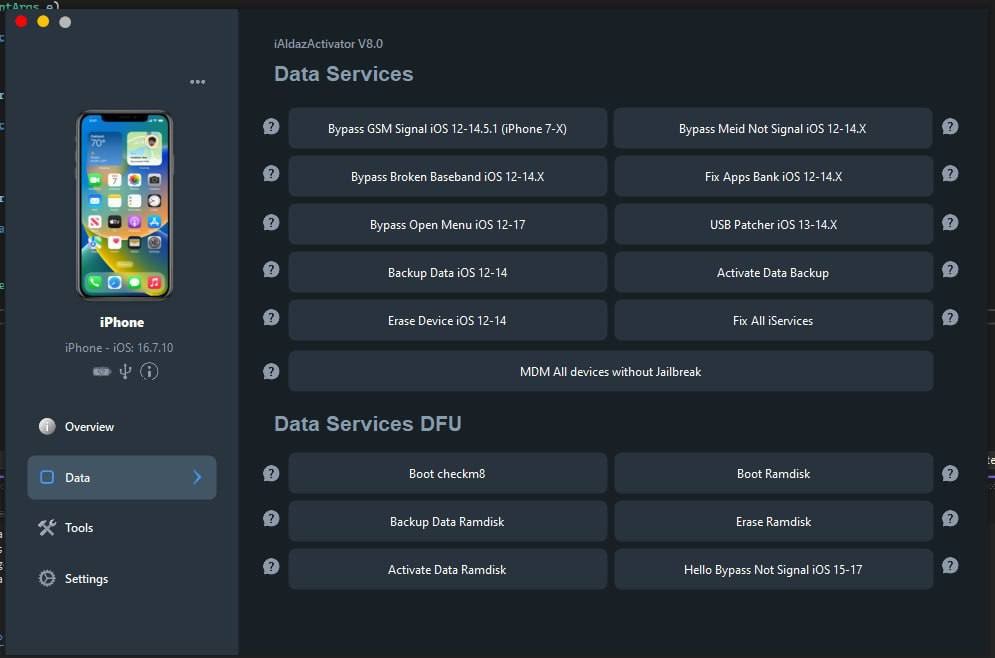
Task: Run Bypass GSM Signal iOS 12-14.5.1
Action: 447,128
